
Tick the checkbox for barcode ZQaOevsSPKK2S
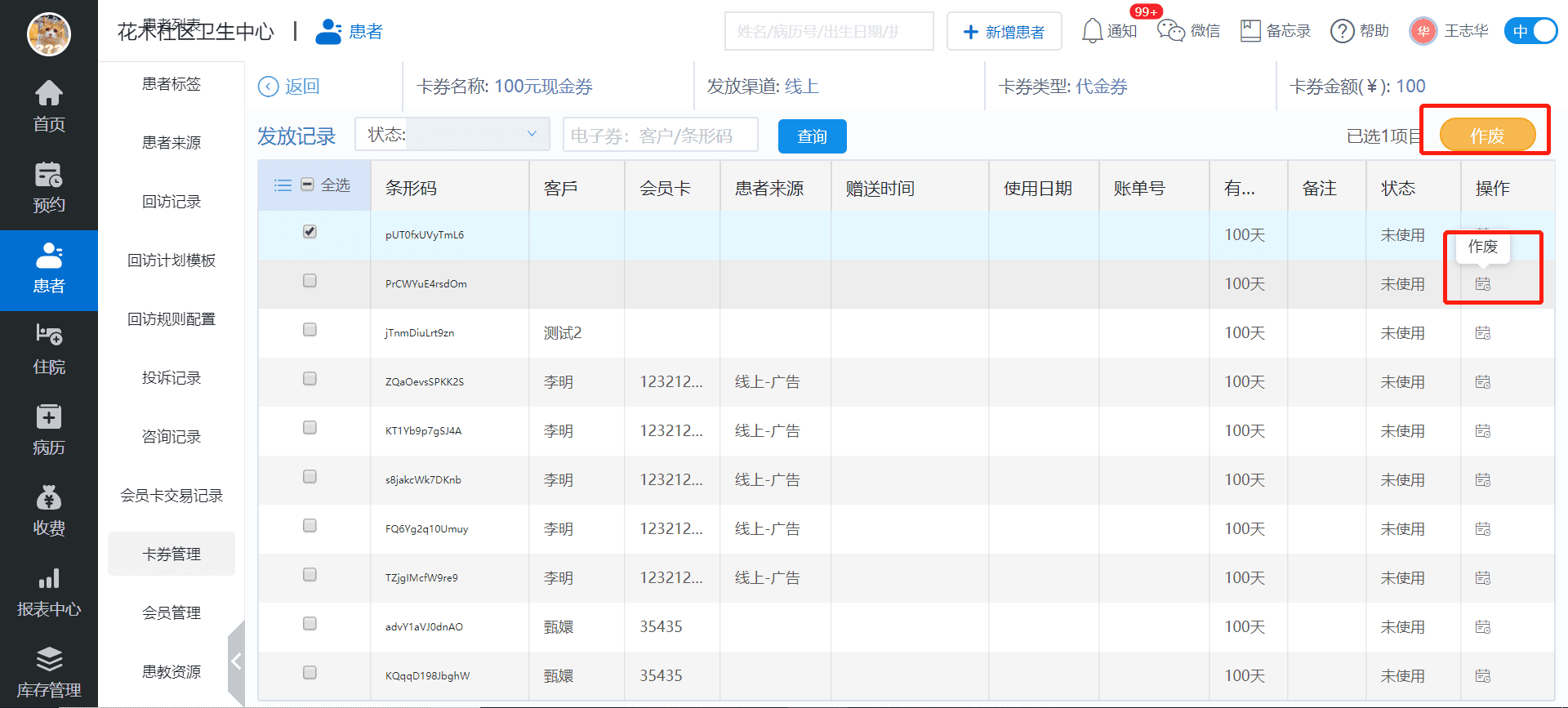pyautogui.click(x=310, y=379)
